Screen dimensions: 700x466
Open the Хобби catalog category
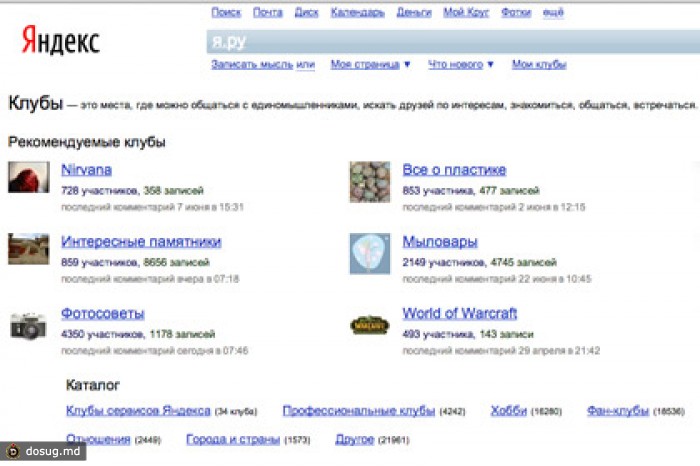[x=508, y=411]
